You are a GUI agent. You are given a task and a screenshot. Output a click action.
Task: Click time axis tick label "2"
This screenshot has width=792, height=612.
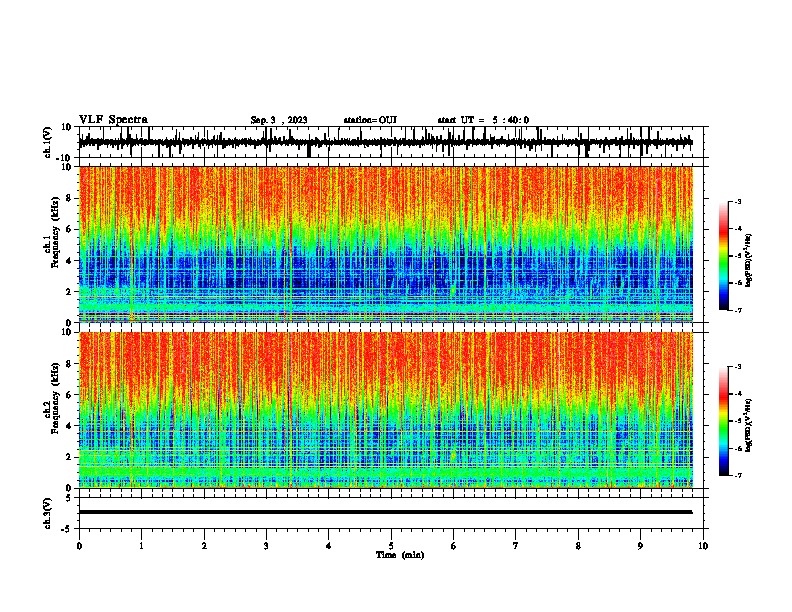click(204, 546)
